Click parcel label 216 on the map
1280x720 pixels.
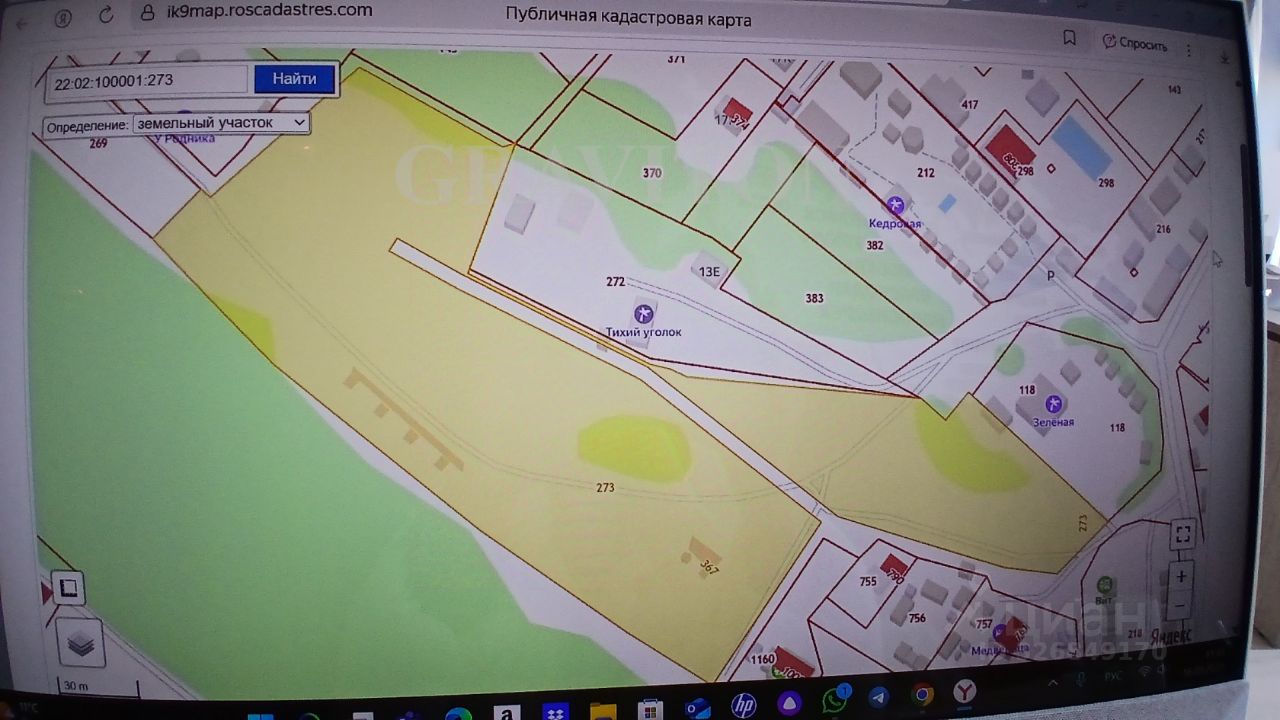pyautogui.click(x=1163, y=230)
